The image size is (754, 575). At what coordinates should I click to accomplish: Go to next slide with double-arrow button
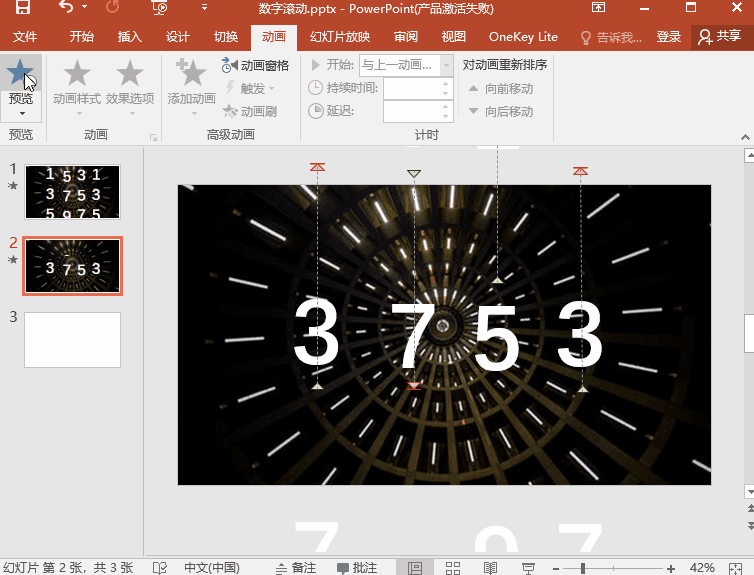[x=750, y=525]
